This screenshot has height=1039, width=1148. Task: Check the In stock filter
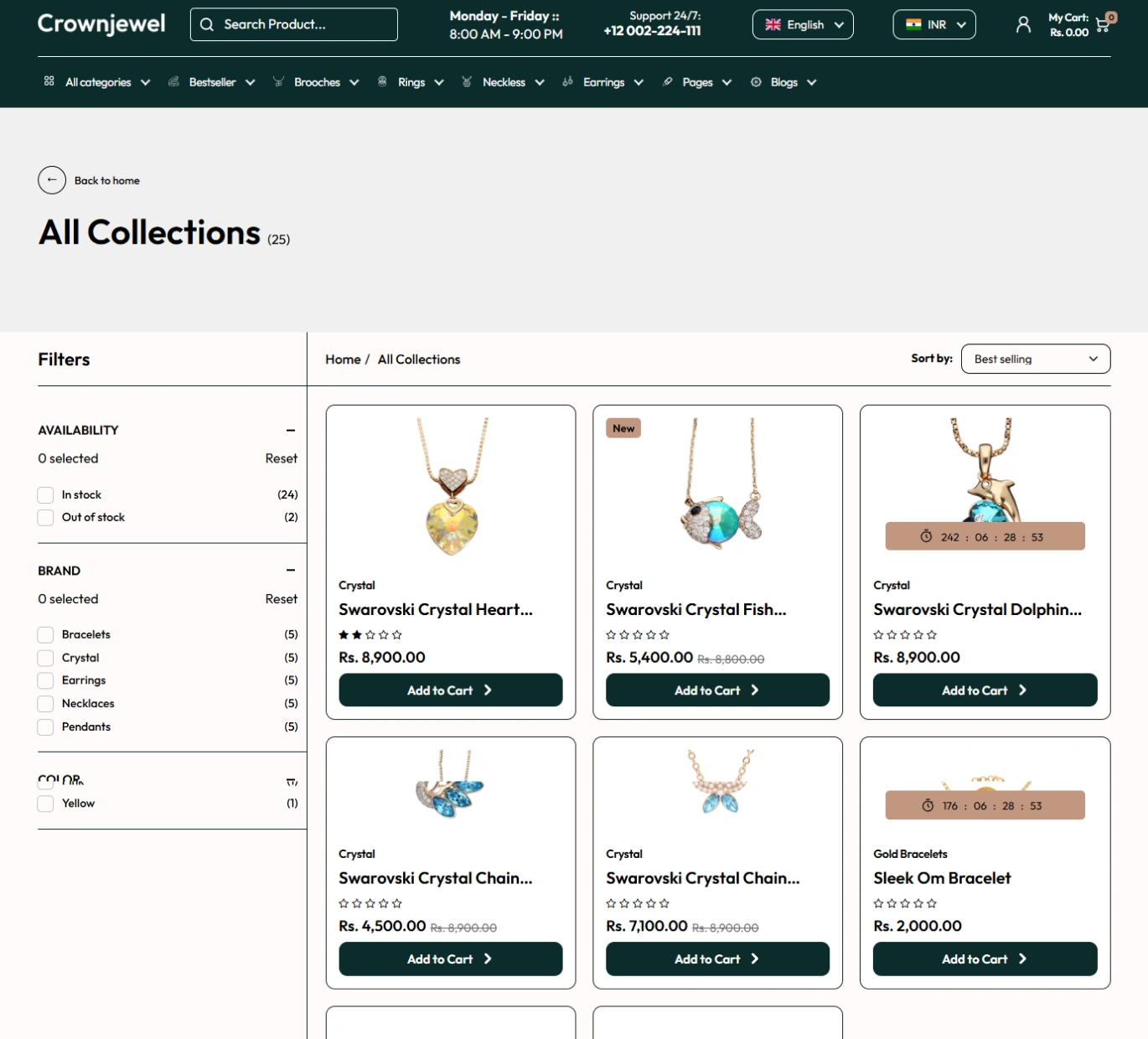click(46, 495)
